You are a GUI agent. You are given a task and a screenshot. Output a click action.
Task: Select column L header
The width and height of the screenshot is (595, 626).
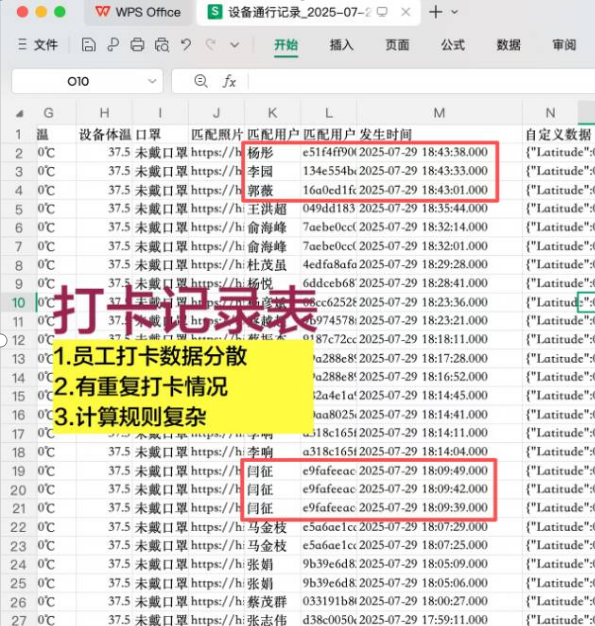pyautogui.click(x=329, y=113)
